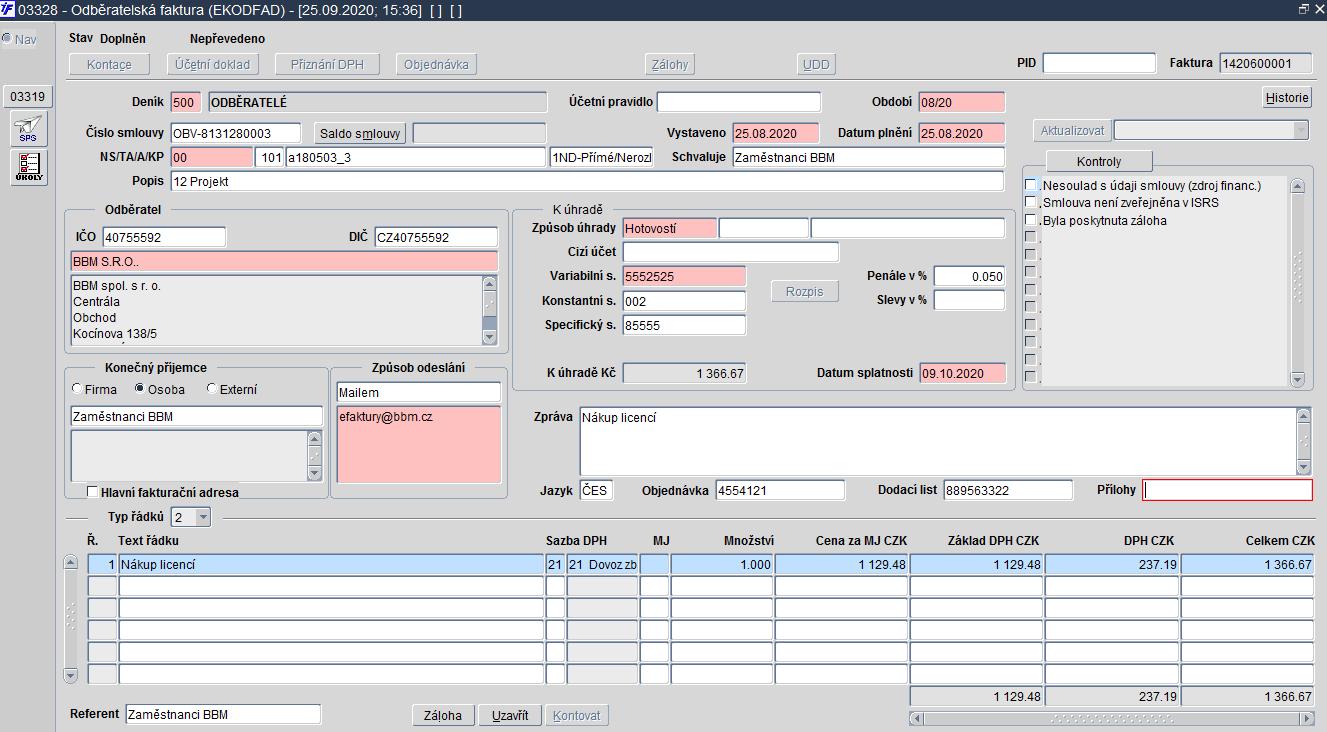The width and height of the screenshot is (1327, 732).
Task: Enable Hlavní fakturační adresa checkbox
Action: pos(92,492)
